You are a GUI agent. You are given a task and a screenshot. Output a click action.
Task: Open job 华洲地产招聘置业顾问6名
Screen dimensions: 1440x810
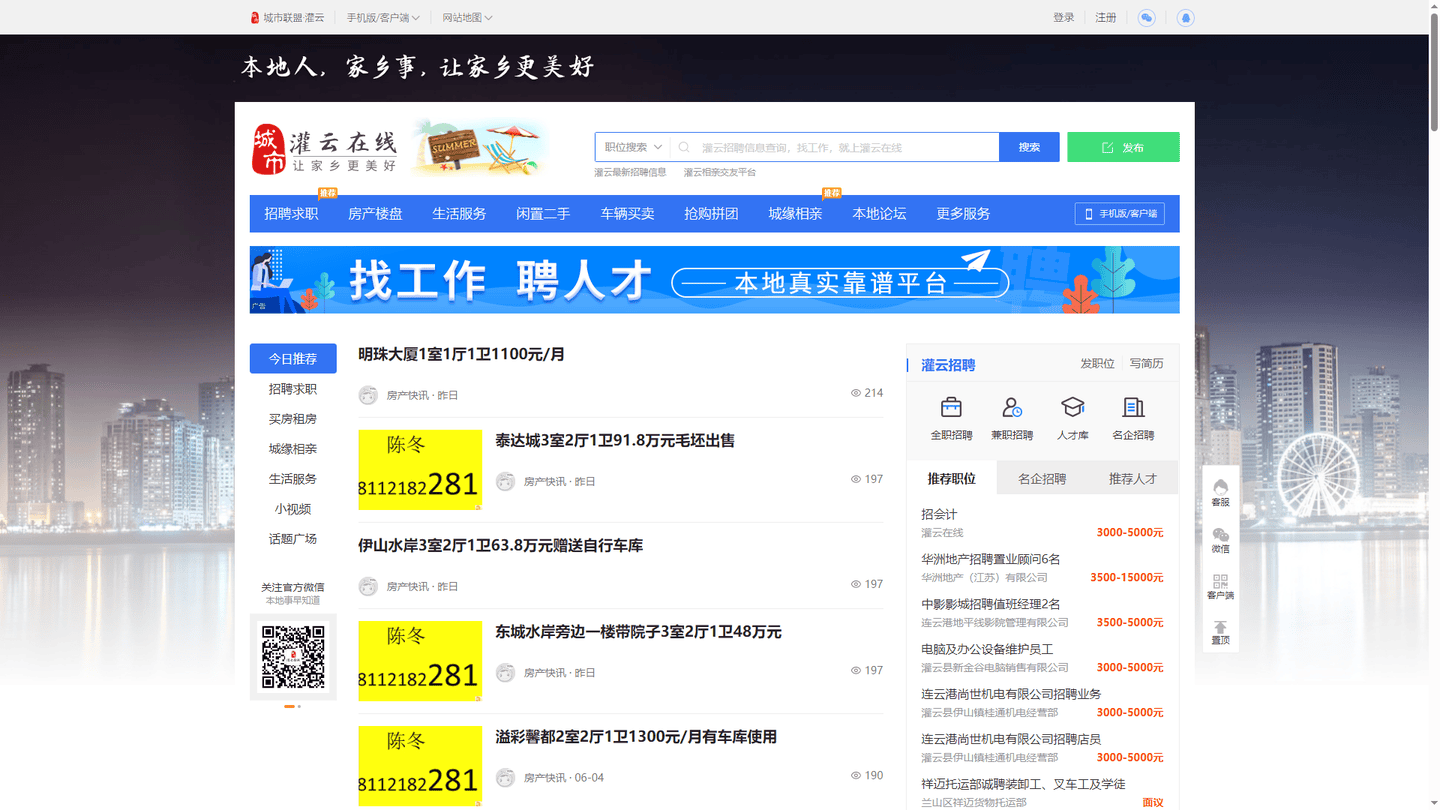point(991,559)
